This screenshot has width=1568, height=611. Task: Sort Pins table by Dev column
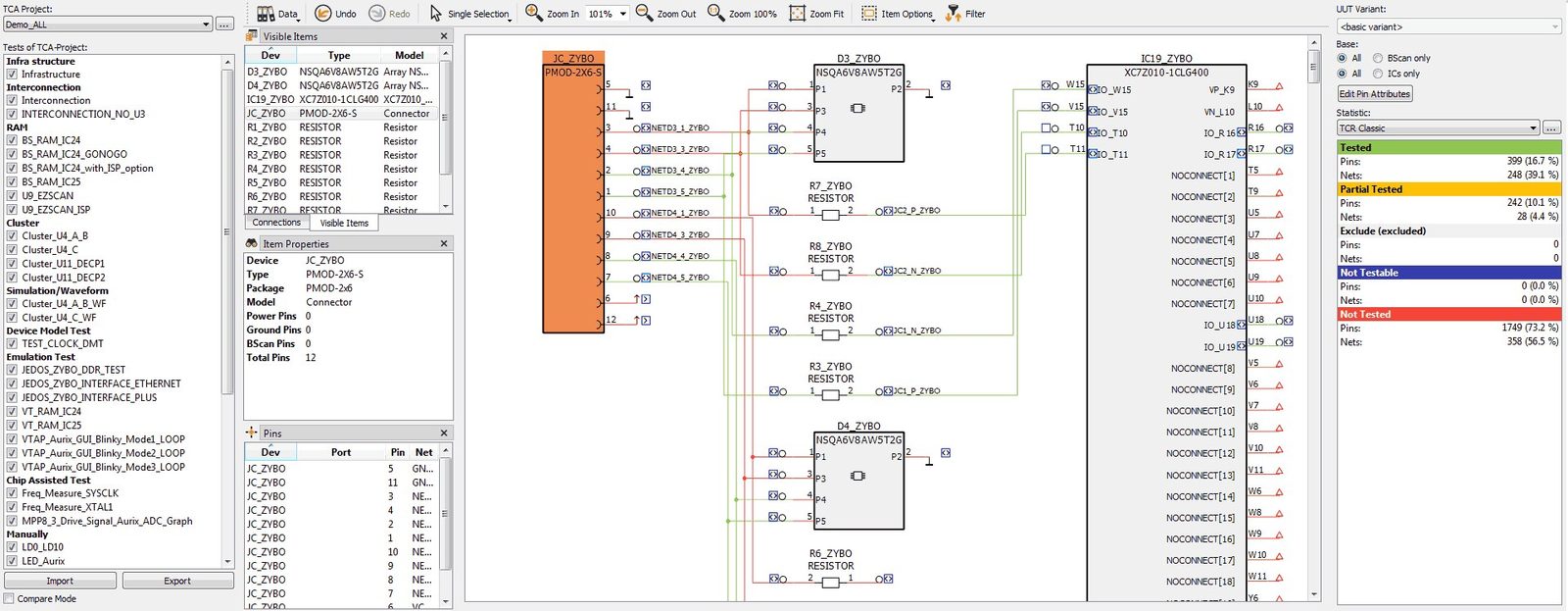(270, 453)
